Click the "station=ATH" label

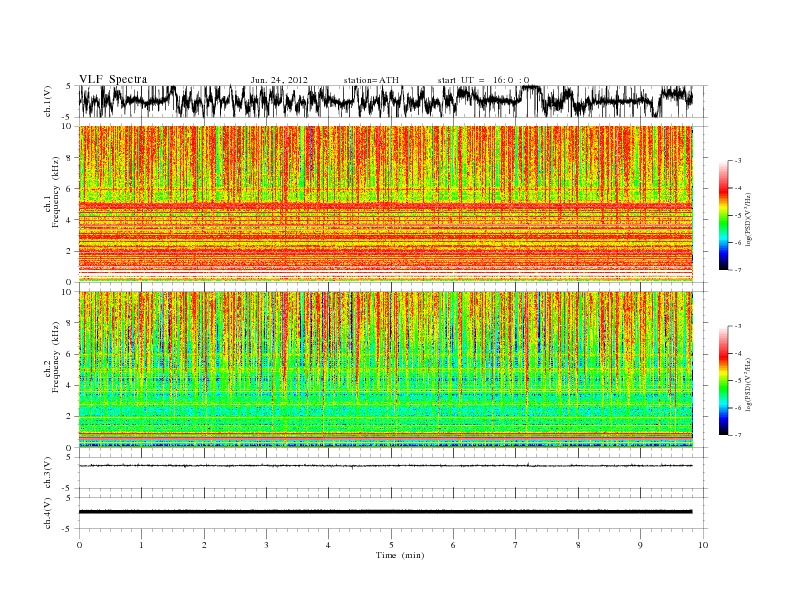371,80
